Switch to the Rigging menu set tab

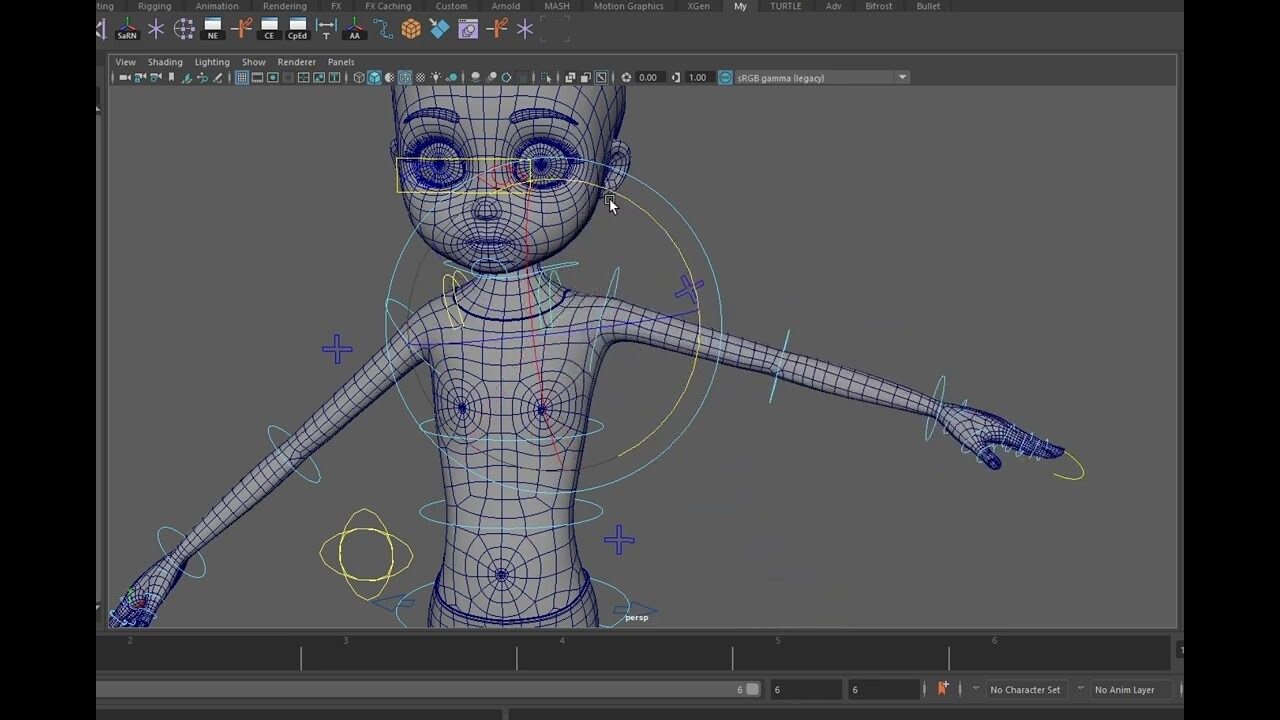pos(154,6)
